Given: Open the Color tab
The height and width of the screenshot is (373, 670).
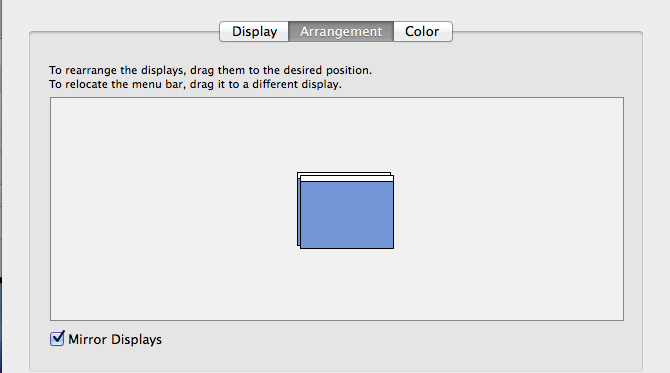Looking at the screenshot, I should click(422, 32).
